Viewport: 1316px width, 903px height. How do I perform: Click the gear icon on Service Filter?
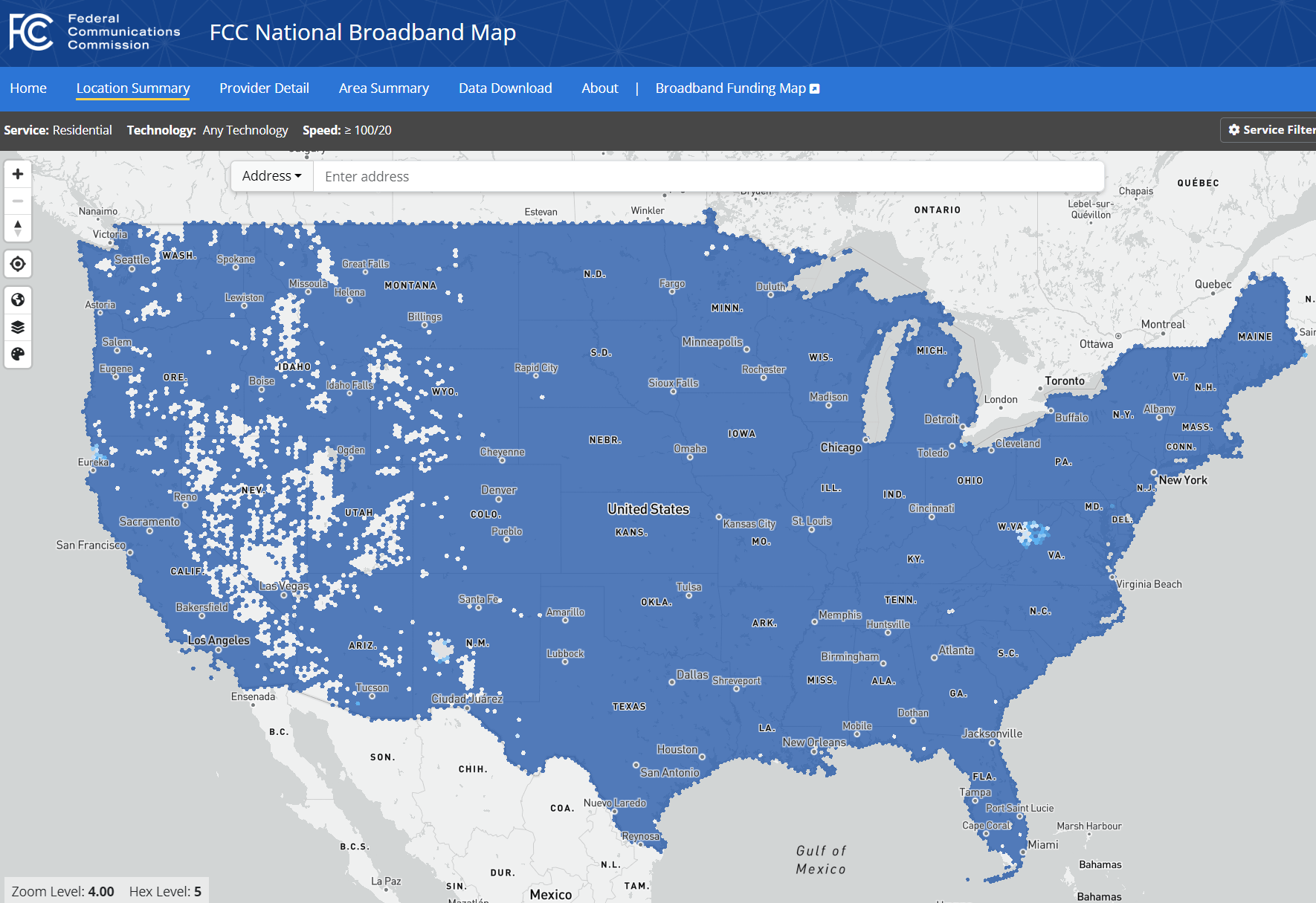1234,130
